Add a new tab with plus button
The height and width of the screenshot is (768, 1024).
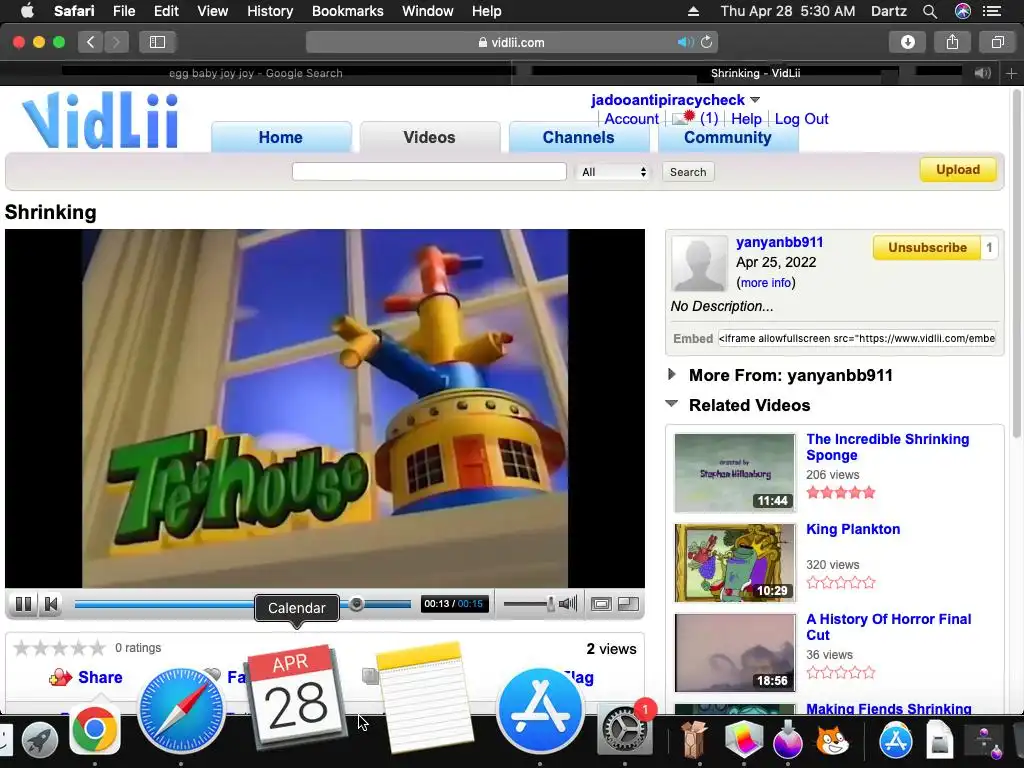pyautogui.click(x=1011, y=73)
